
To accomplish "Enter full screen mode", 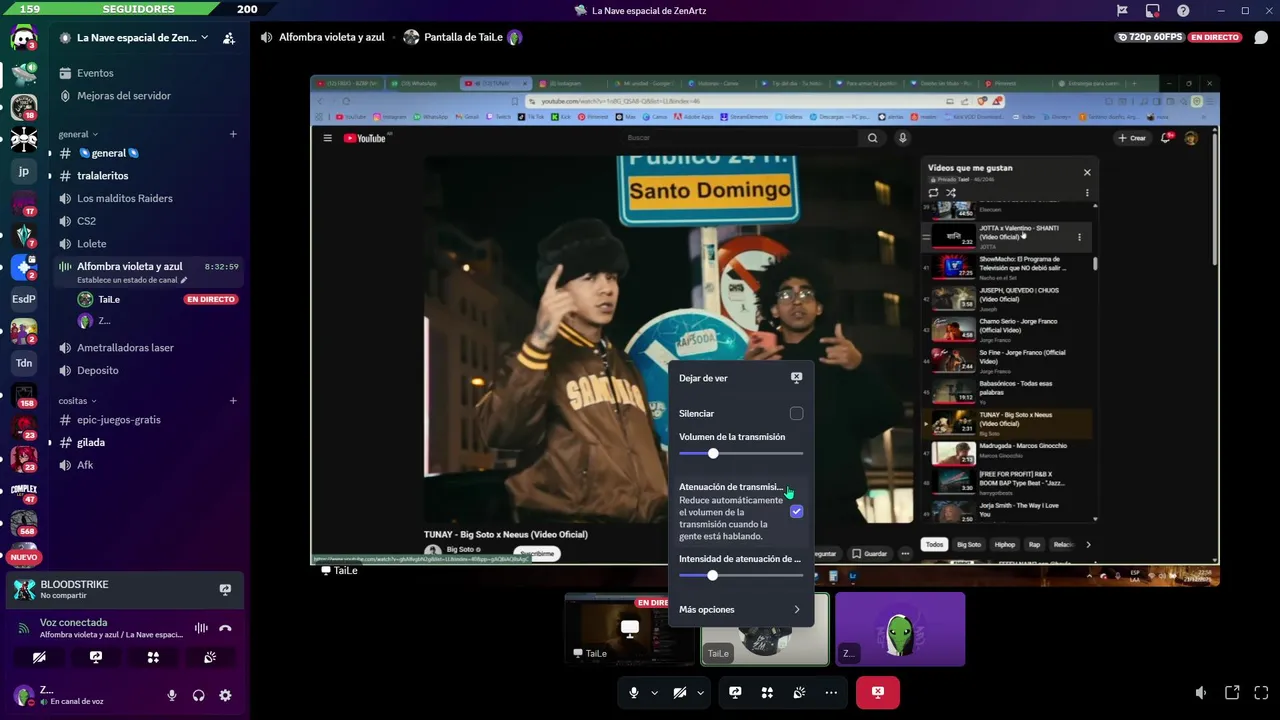I will point(1262,692).
